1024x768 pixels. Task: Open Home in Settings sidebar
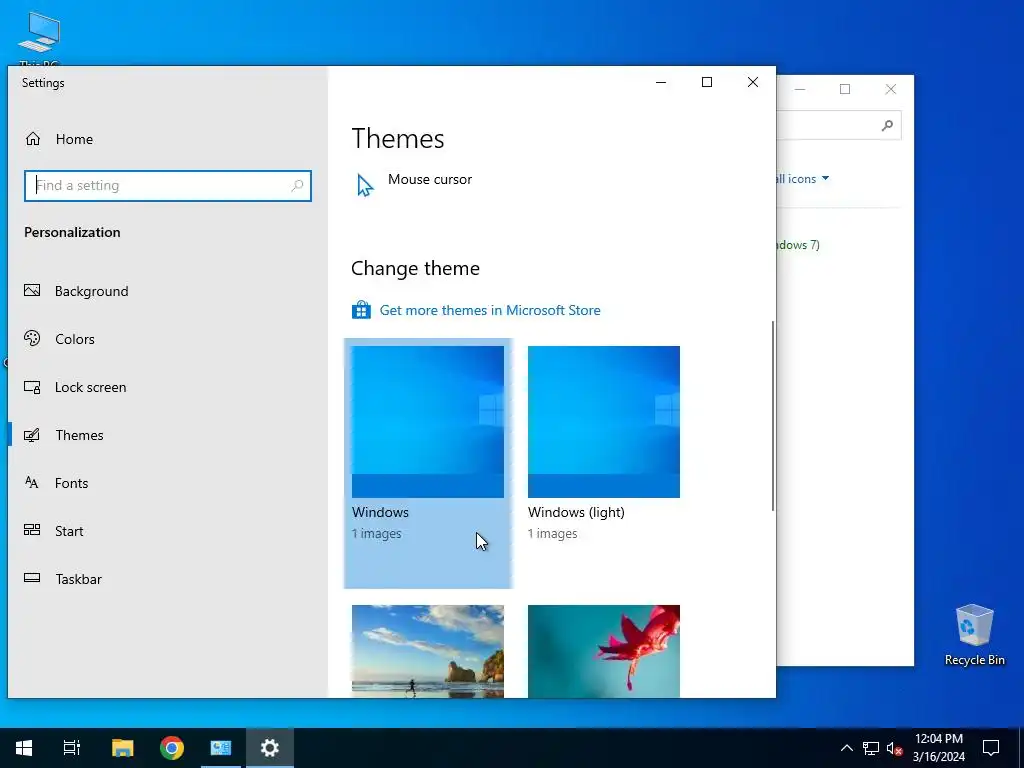[168, 139]
